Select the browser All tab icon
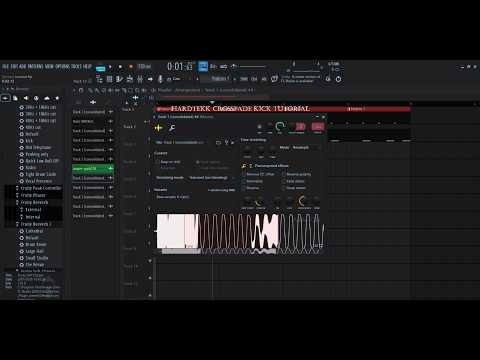 pos(5,98)
